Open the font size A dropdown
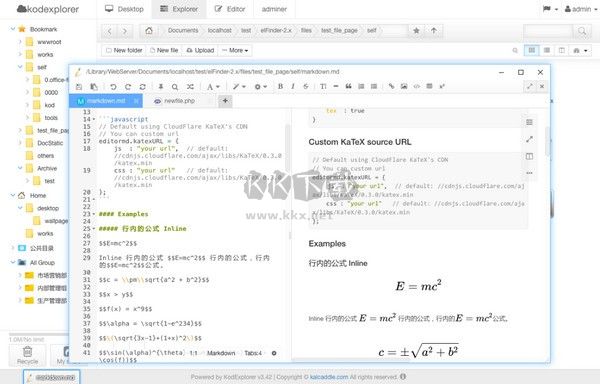This screenshot has height=384, width=600. 213,87
